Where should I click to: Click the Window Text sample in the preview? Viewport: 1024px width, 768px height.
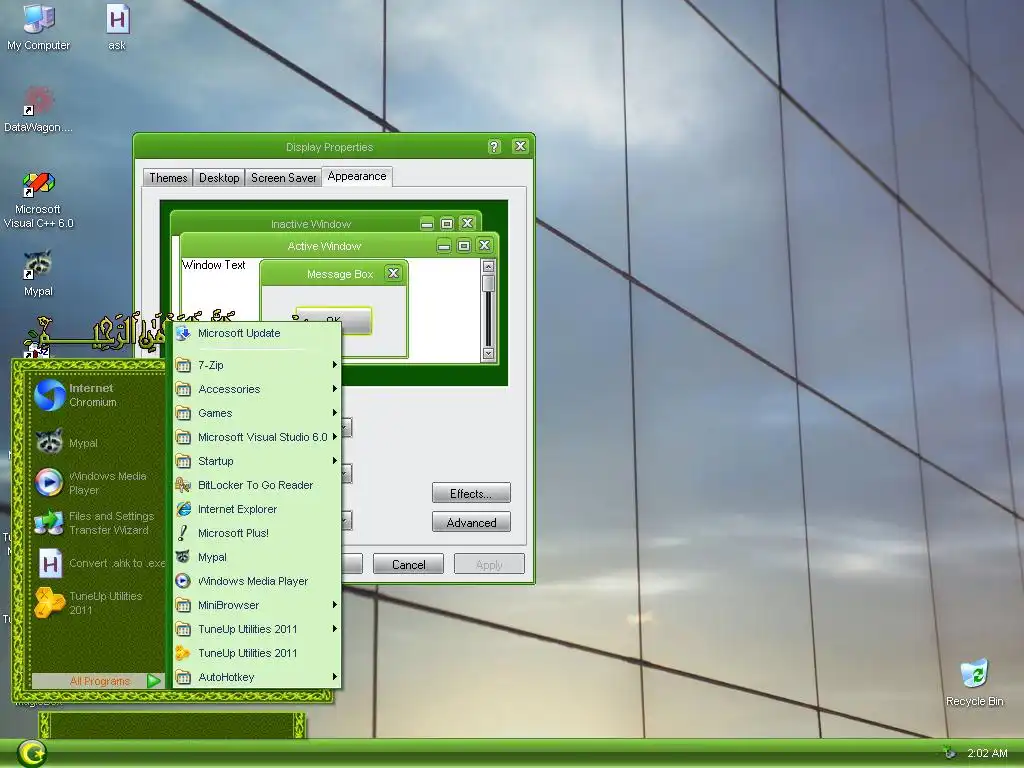coord(214,265)
